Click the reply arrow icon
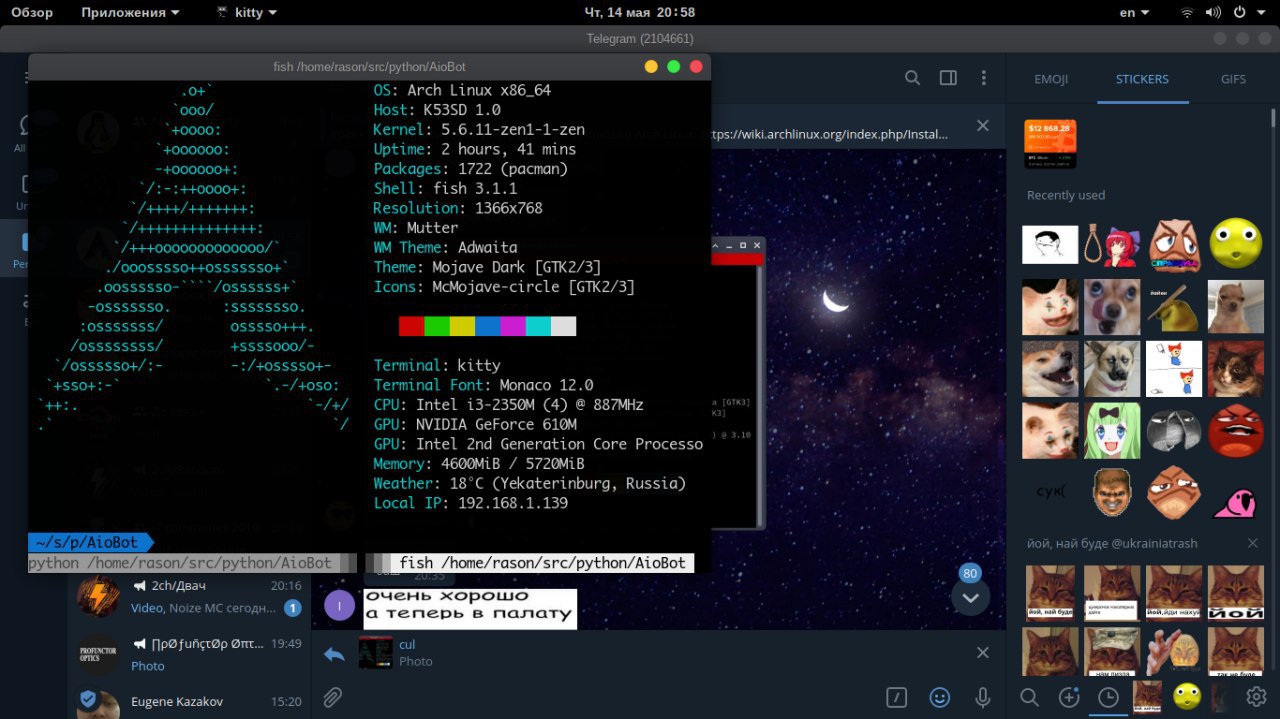Viewport: 1280px width, 719px height. tap(334, 654)
